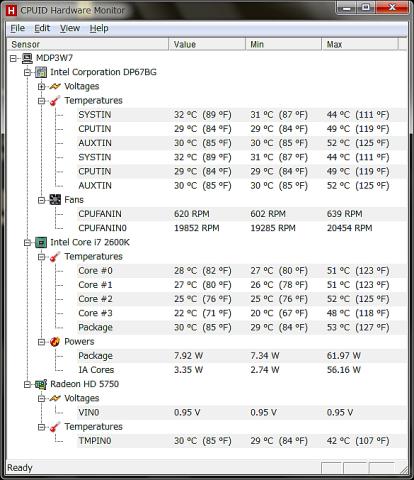Select the CPUFANIN row
414x480 pixels.
[241, 214]
